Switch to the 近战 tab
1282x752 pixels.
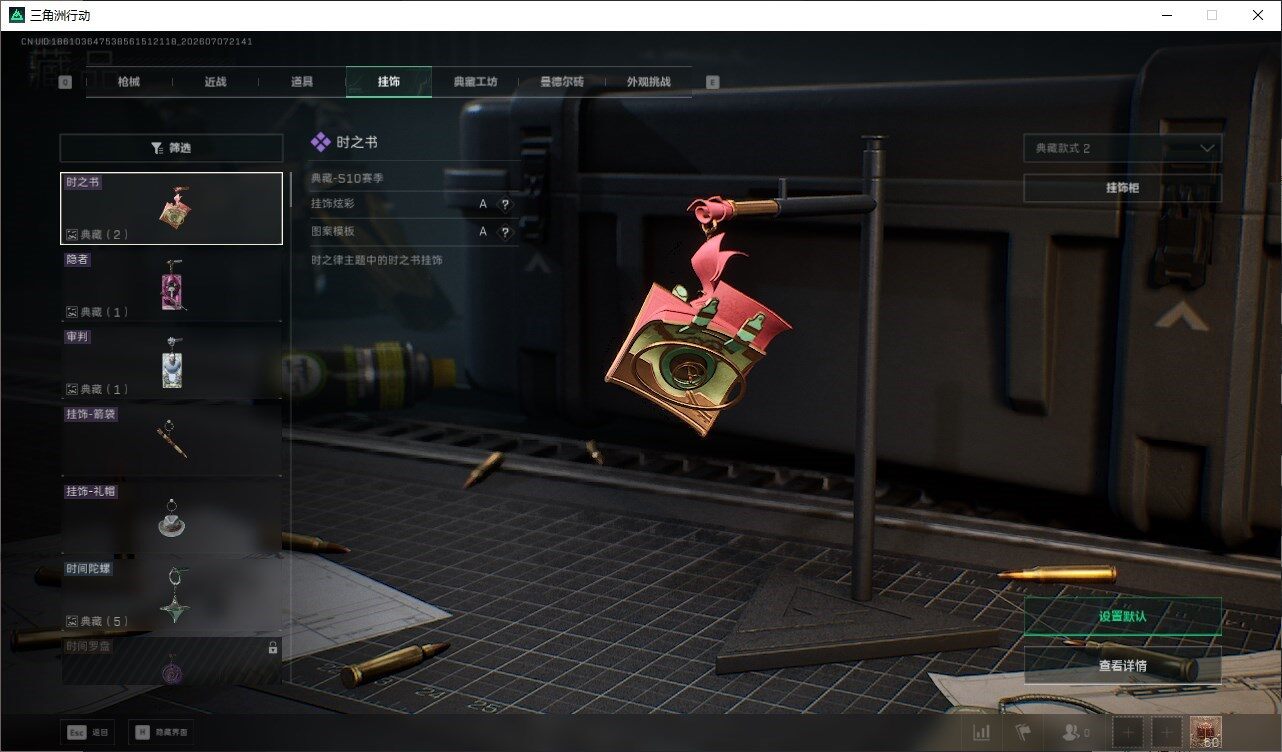[x=215, y=82]
